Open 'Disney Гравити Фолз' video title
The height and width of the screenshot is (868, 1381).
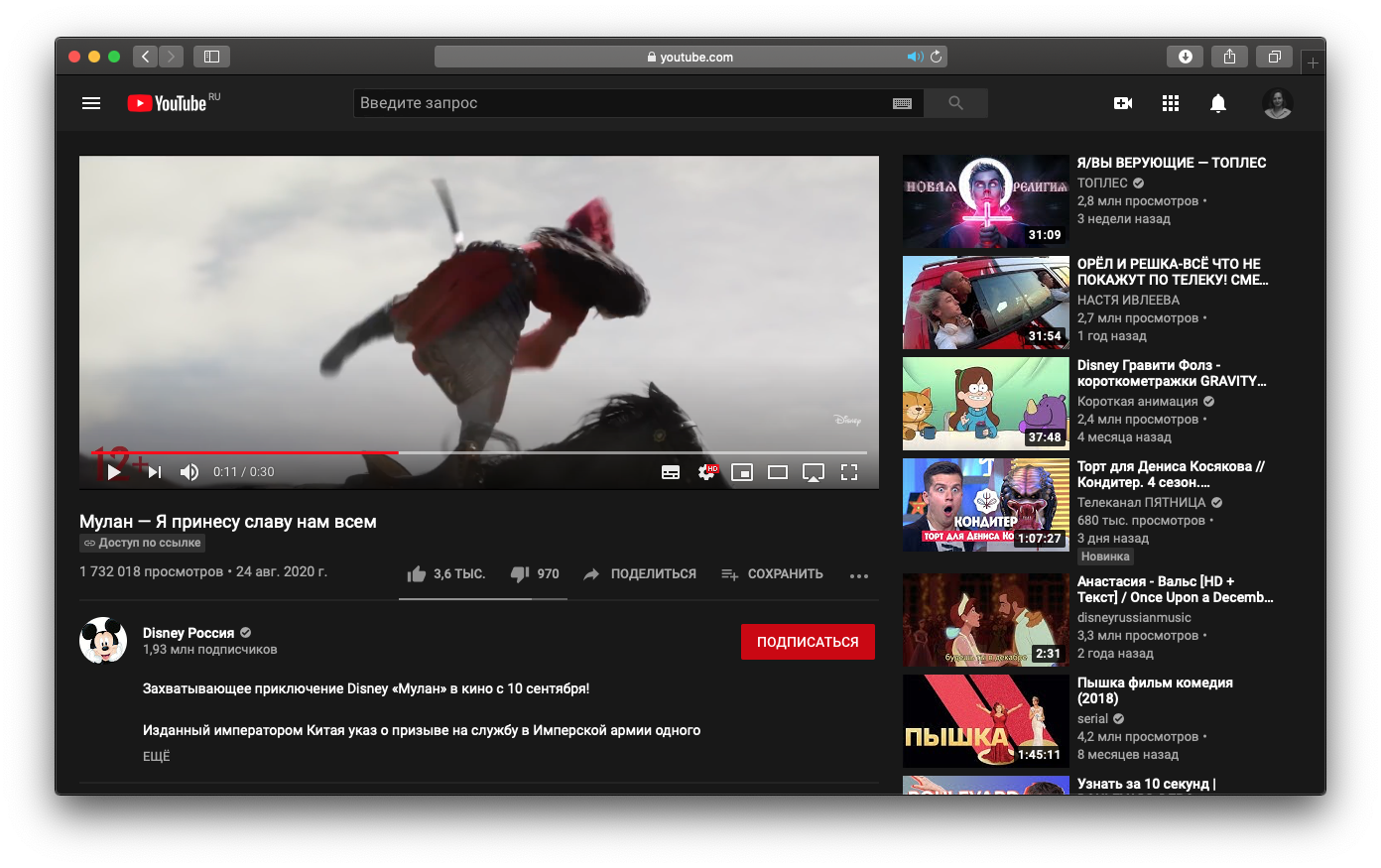click(x=1172, y=373)
